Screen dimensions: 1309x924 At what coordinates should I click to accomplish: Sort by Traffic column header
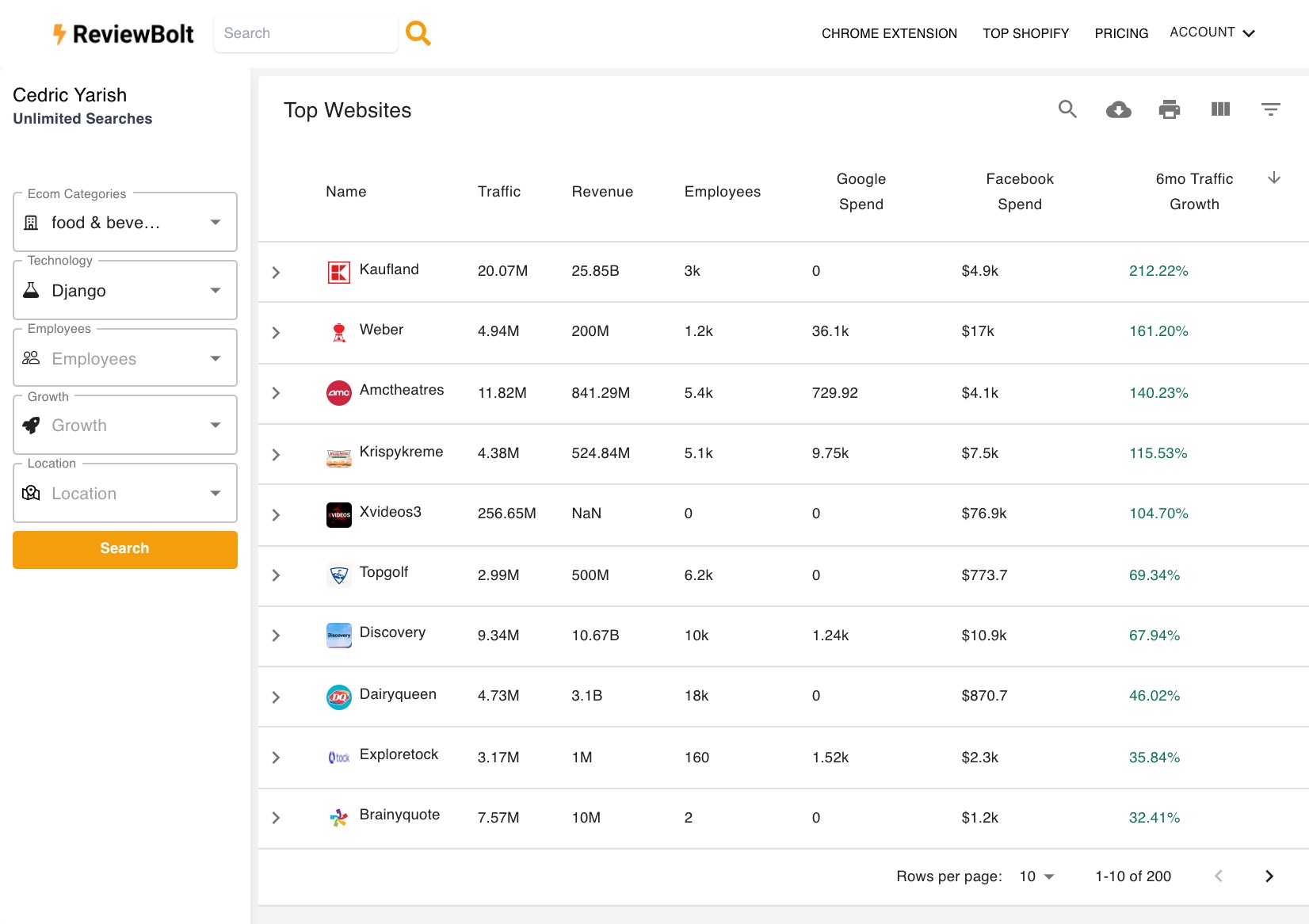click(x=499, y=192)
